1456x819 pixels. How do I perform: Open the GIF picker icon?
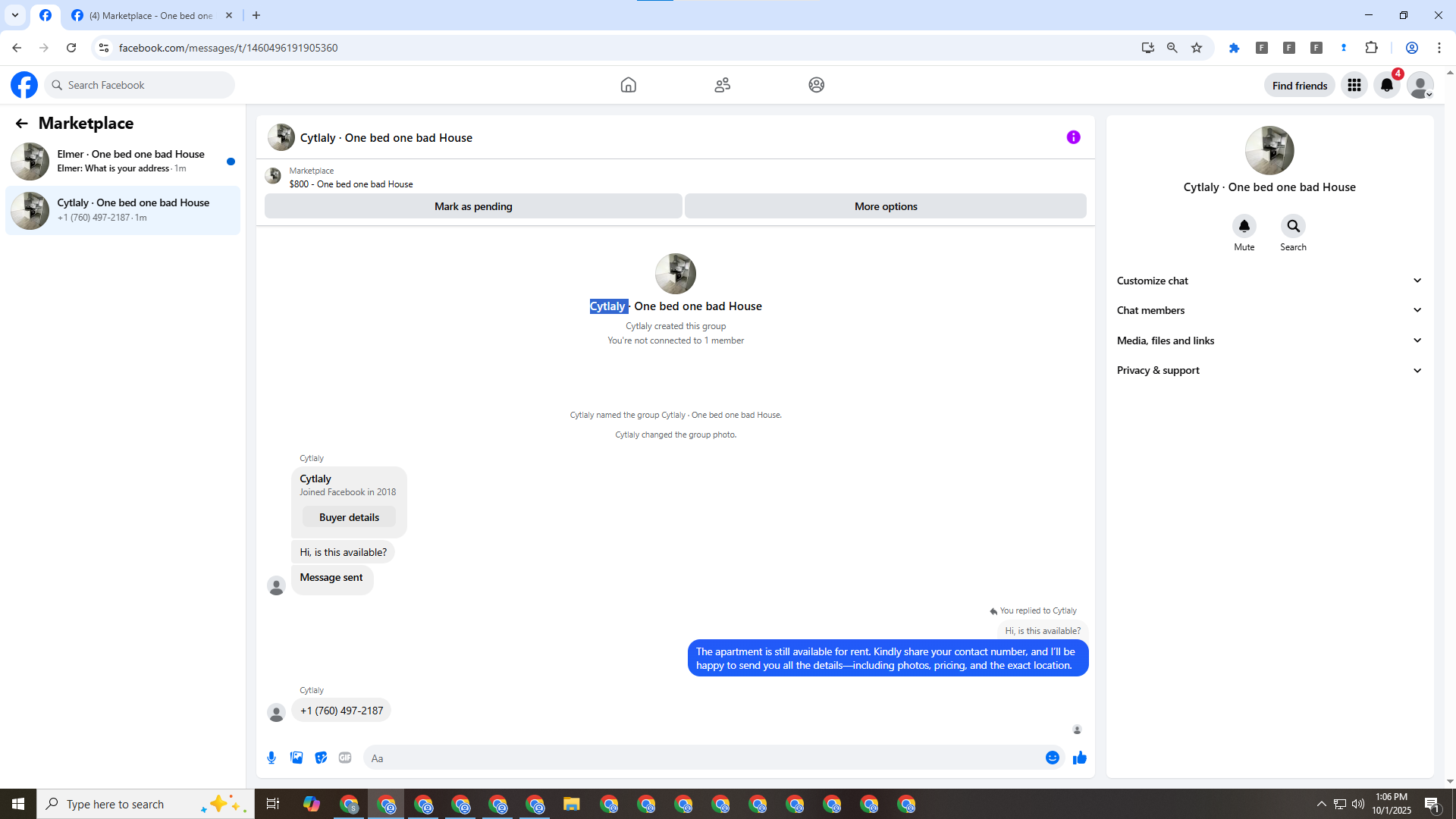[345, 758]
